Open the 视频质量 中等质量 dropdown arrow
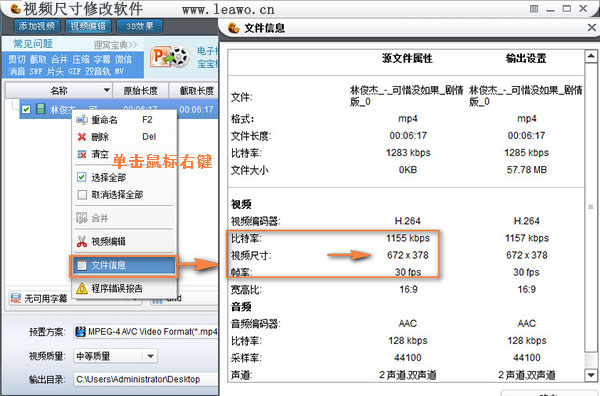The height and width of the screenshot is (396, 600). point(151,356)
